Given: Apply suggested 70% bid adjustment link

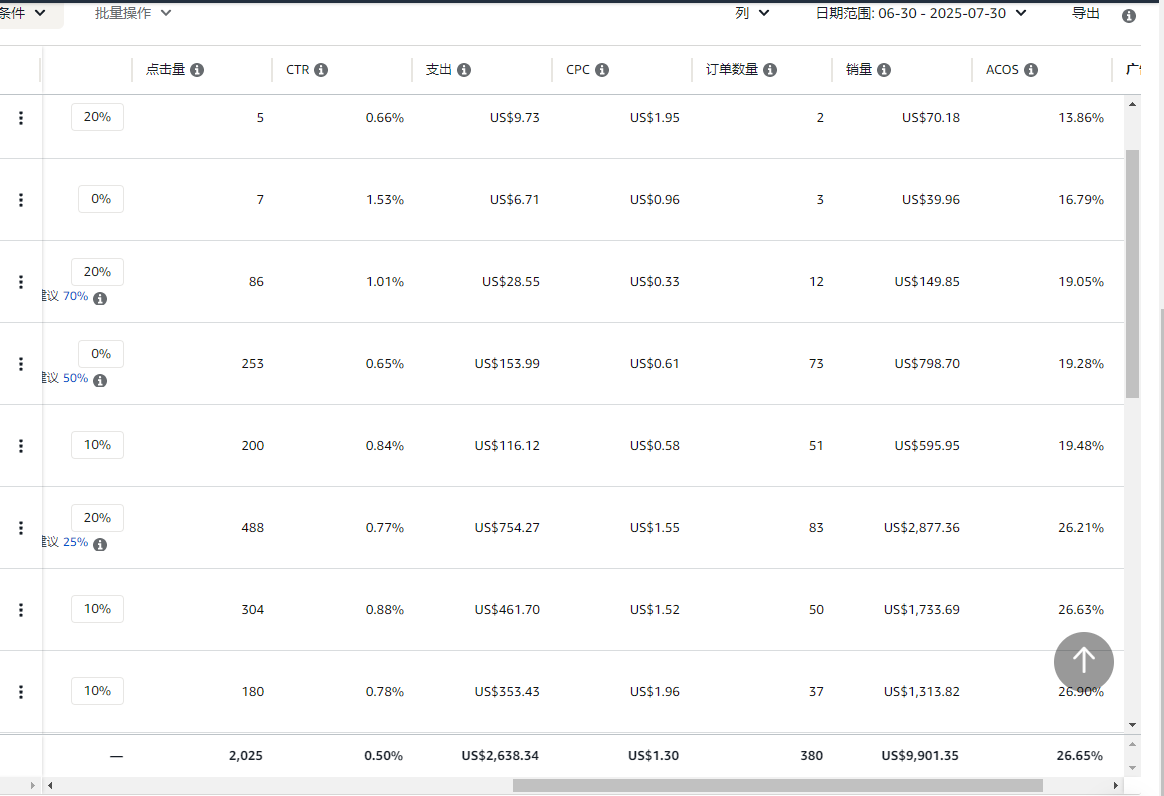Looking at the screenshot, I should [76, 296].
